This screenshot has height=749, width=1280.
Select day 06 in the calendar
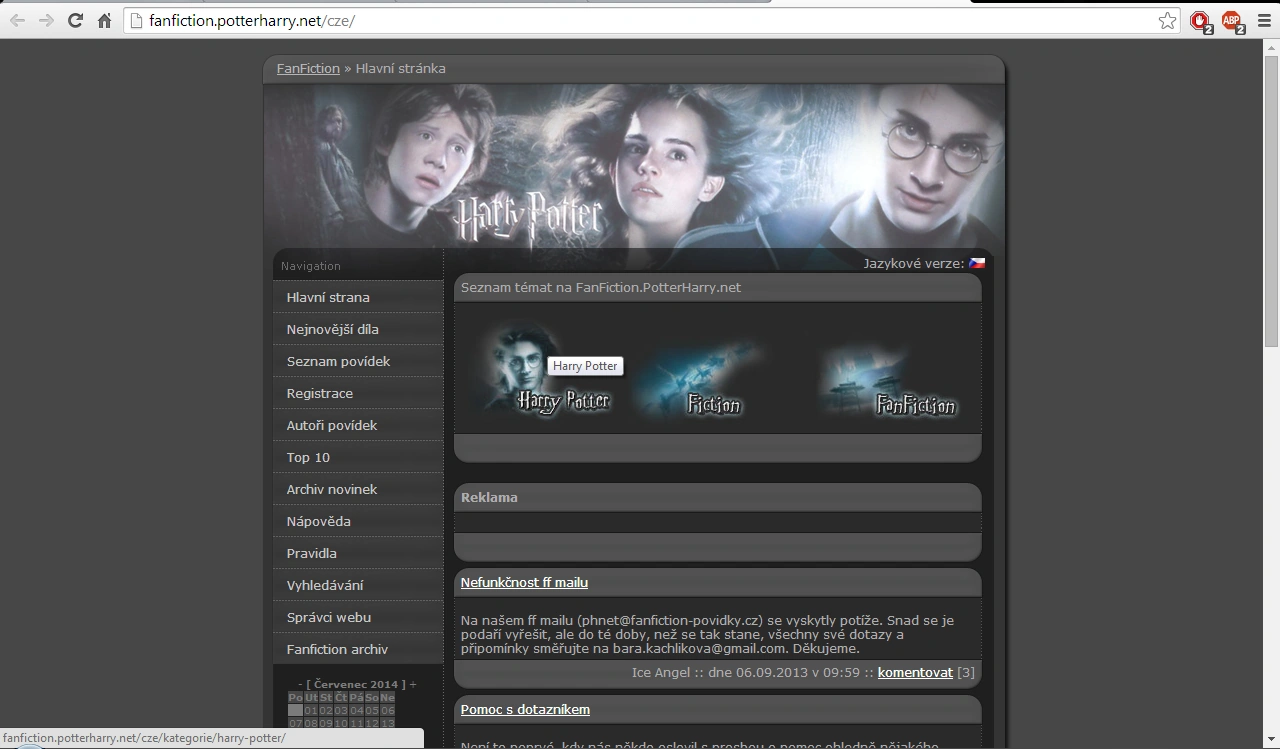click(x=388, y=710)
